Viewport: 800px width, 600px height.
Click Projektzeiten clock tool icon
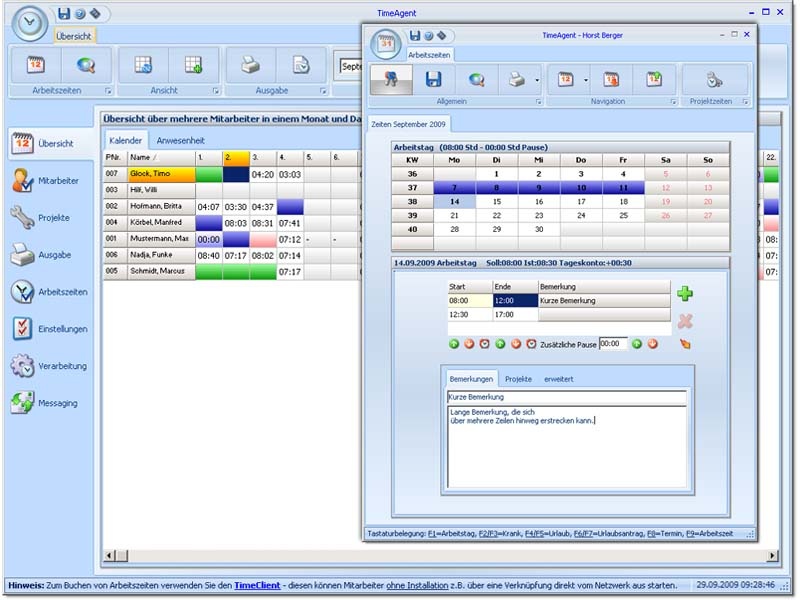coord(715,80)
